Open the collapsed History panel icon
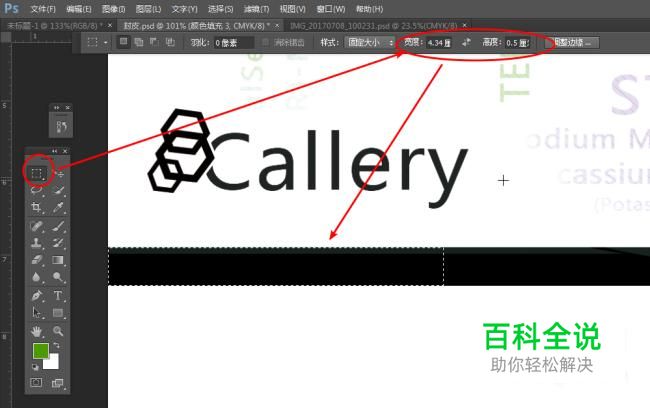650x408 pixels. [61, 126]
